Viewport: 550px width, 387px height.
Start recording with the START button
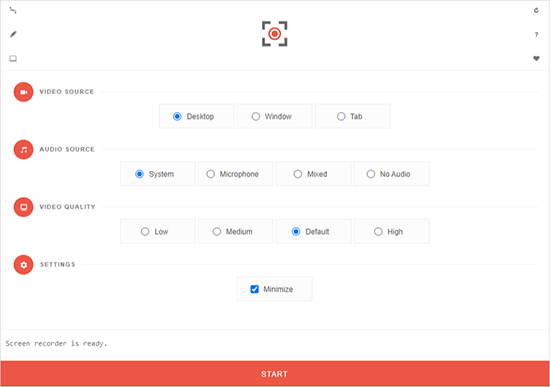pyautogui.click(x=275, y=374)
